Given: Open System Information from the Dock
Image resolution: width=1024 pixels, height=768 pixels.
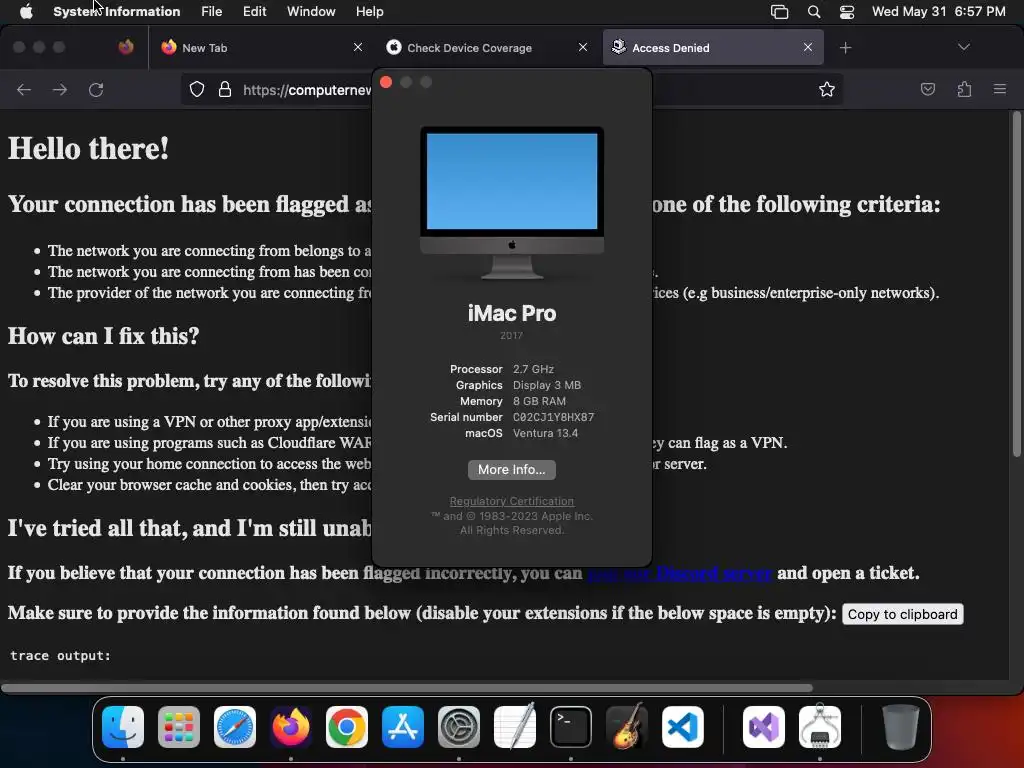Looking at the screenshot, I should pos(820,727).
